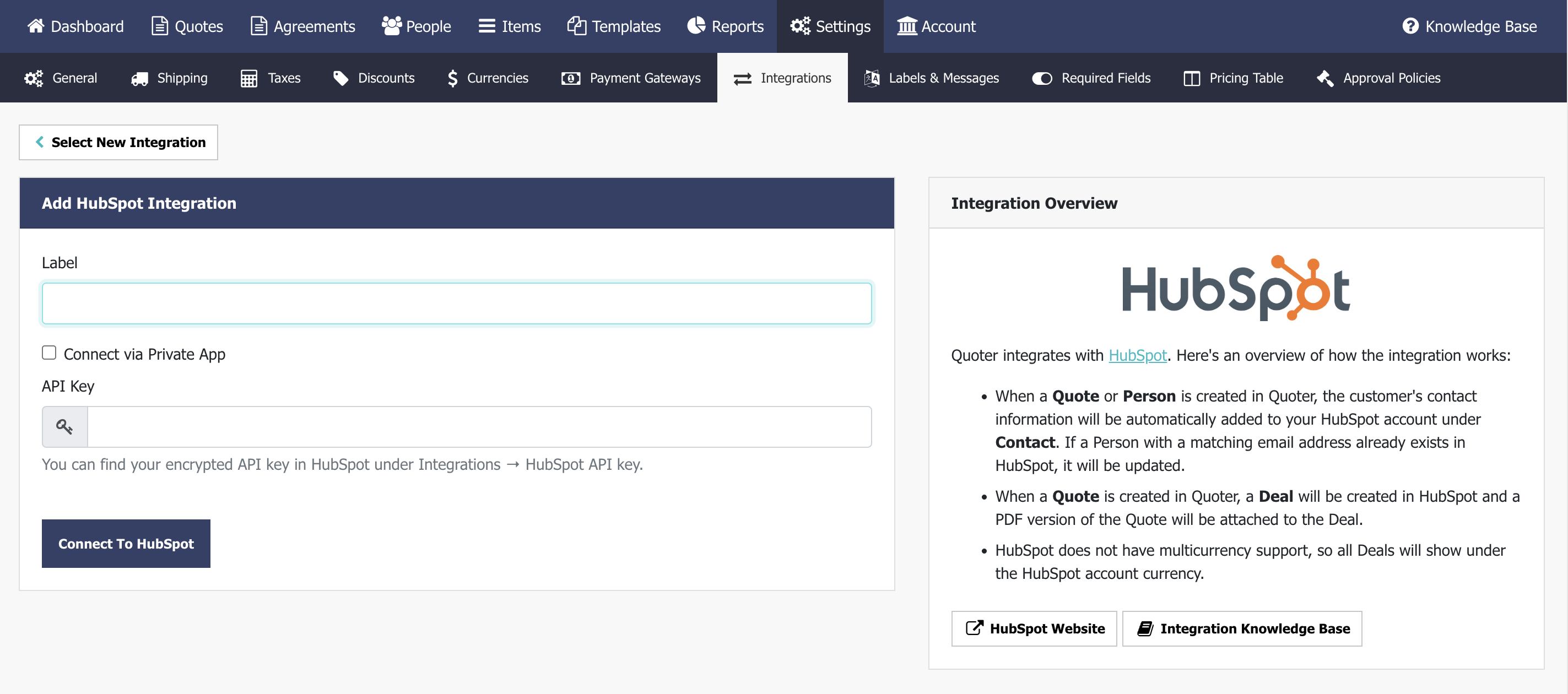Screen dimensions: 1568x694
Task: Click the API key help text
Action: click(342, 464)
